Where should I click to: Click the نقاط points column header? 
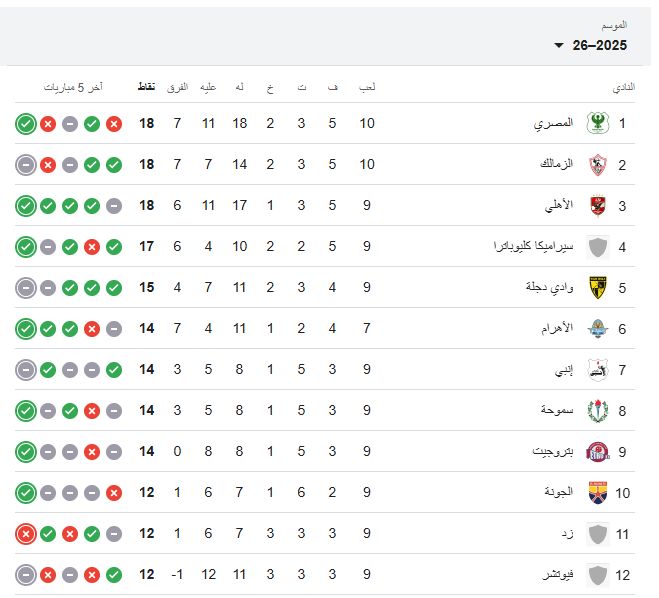click(146, 87)
